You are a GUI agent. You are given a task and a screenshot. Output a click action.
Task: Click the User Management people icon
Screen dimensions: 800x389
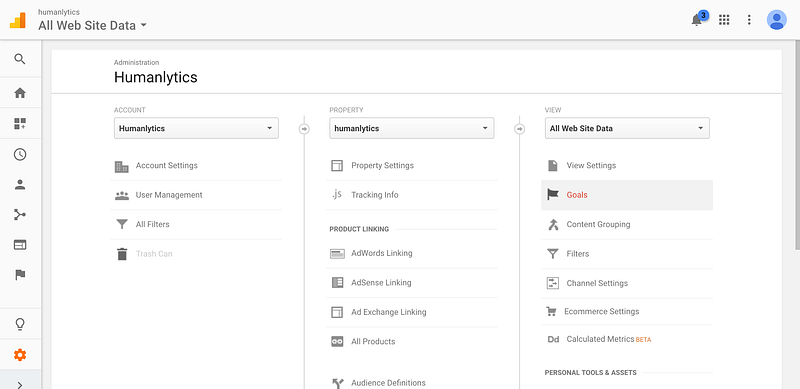(x=122, y=196)
